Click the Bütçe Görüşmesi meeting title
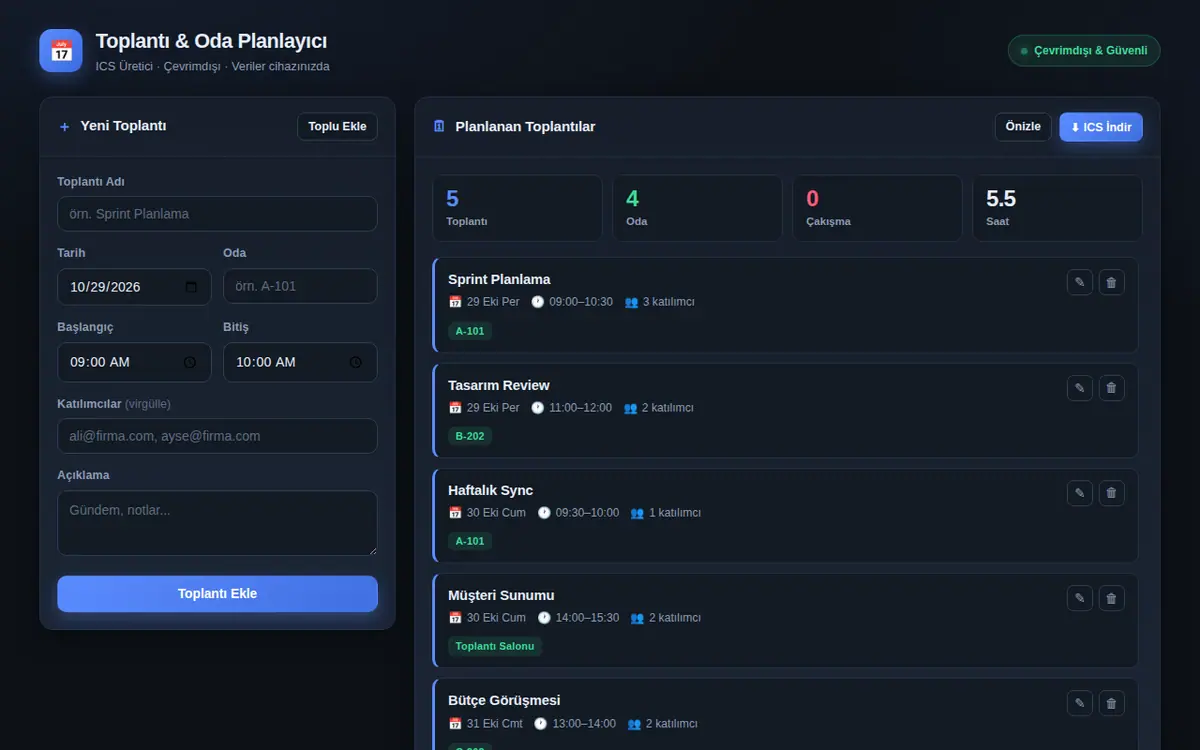1200x750 pixels. [x=504, y=700]
